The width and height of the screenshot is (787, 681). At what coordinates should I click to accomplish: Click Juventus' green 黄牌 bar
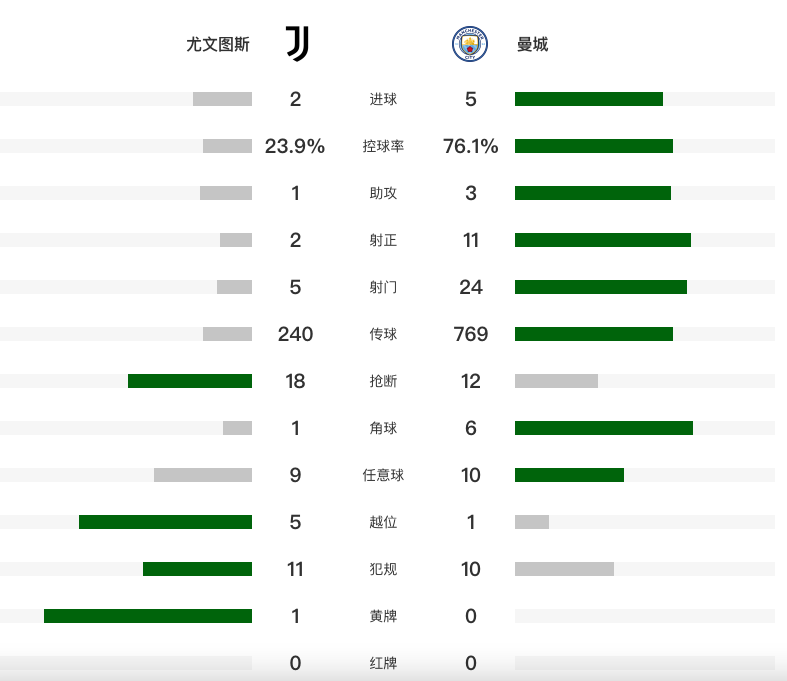(148, 616)
